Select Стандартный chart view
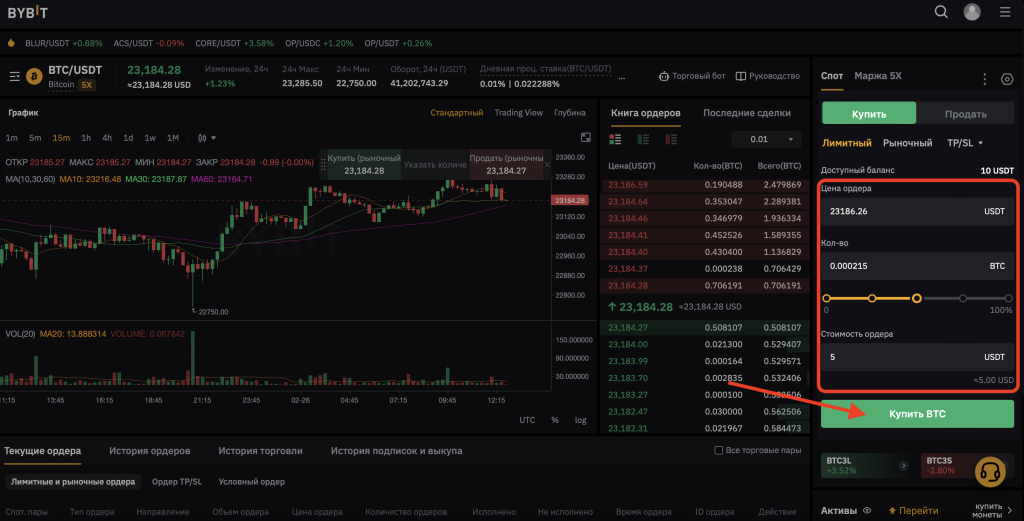 pos(456,113)
